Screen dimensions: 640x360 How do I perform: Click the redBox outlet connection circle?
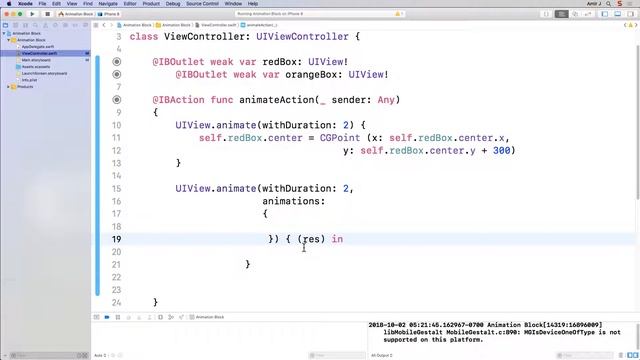click(117, 62)
